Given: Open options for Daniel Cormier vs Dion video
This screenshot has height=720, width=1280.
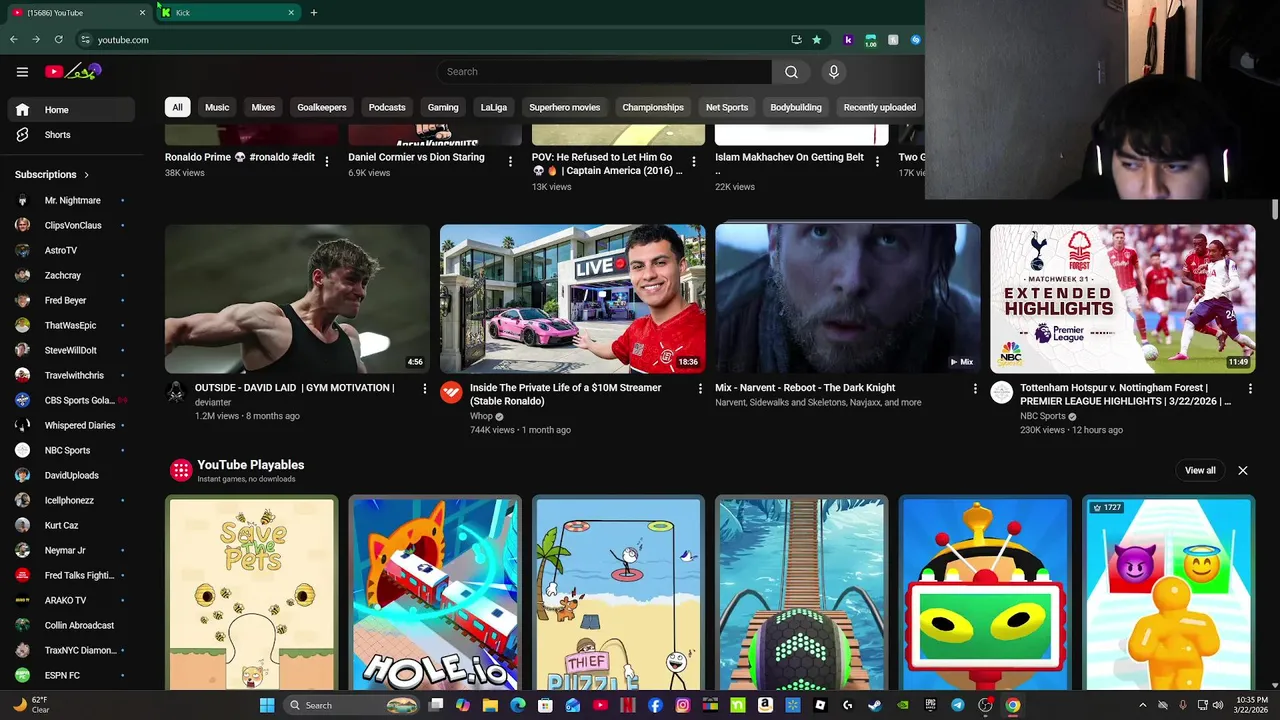Looking at the screenshot, I should coord(510,161).
